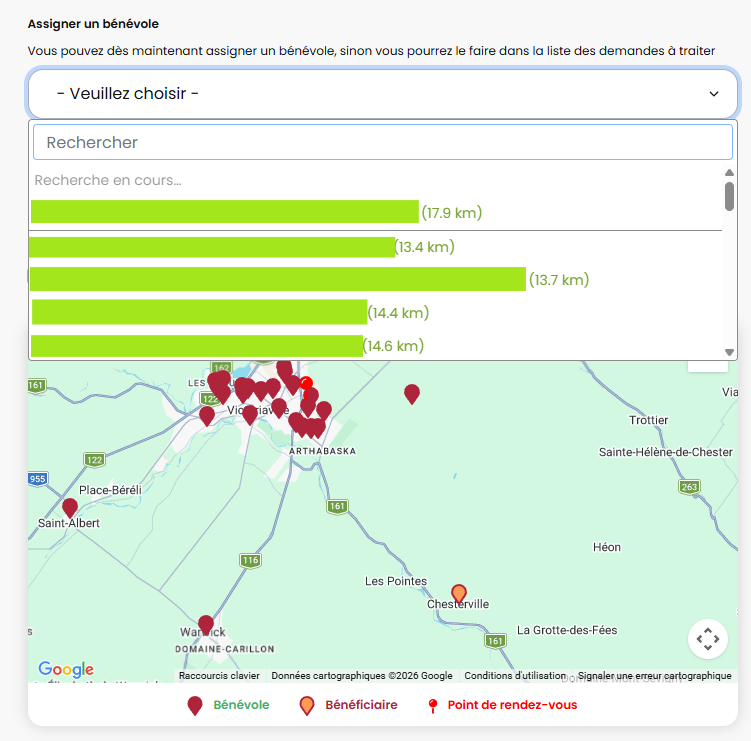Viewport: 751px width, 741px height.
Task: Open the "Raccourcis clavier" map link
Action: tap(219, 676)
